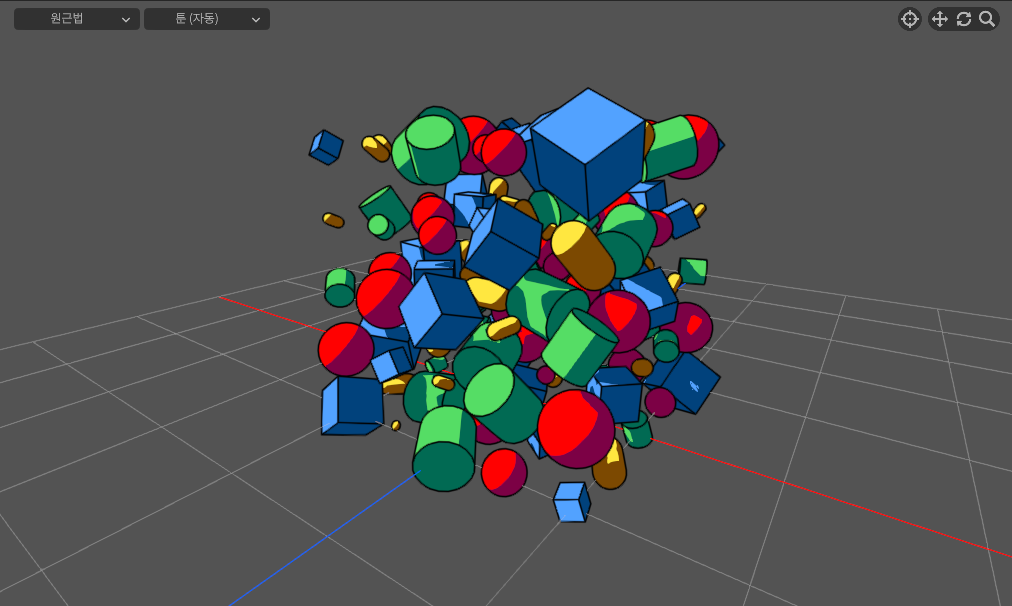Viewport: 1012px width, 606px height.
Task: Click the crosshair focus-on-target icon
Action: [x=909, y=19]
